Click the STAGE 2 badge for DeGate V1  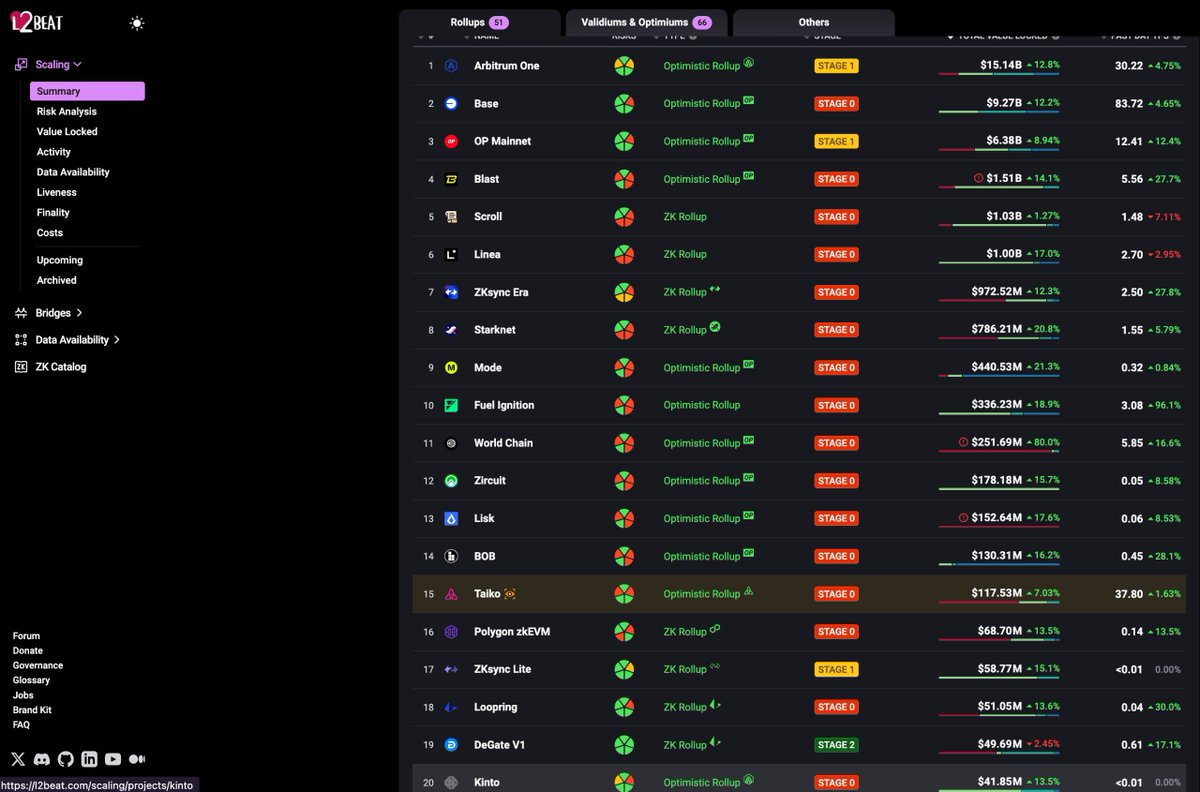coord(836,745)
